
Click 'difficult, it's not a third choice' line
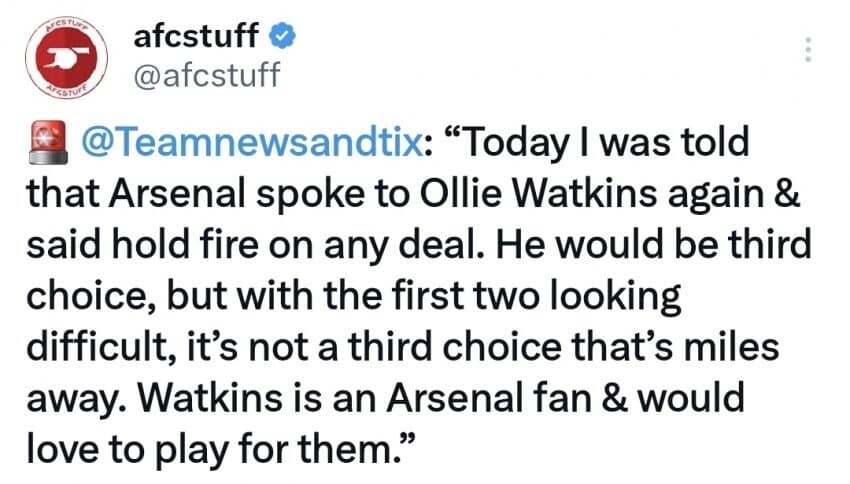294,347
